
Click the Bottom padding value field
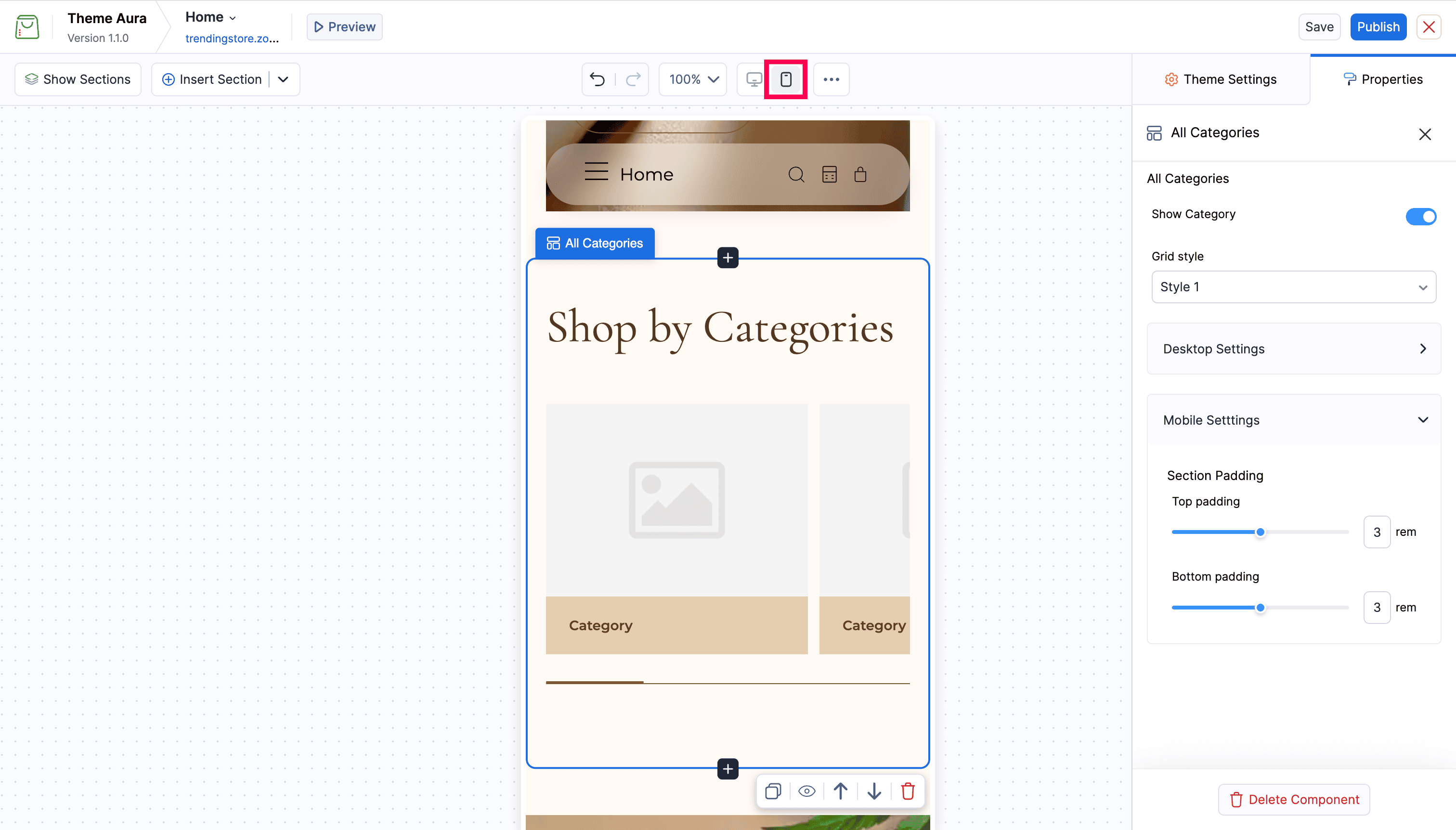(1376, 608)
